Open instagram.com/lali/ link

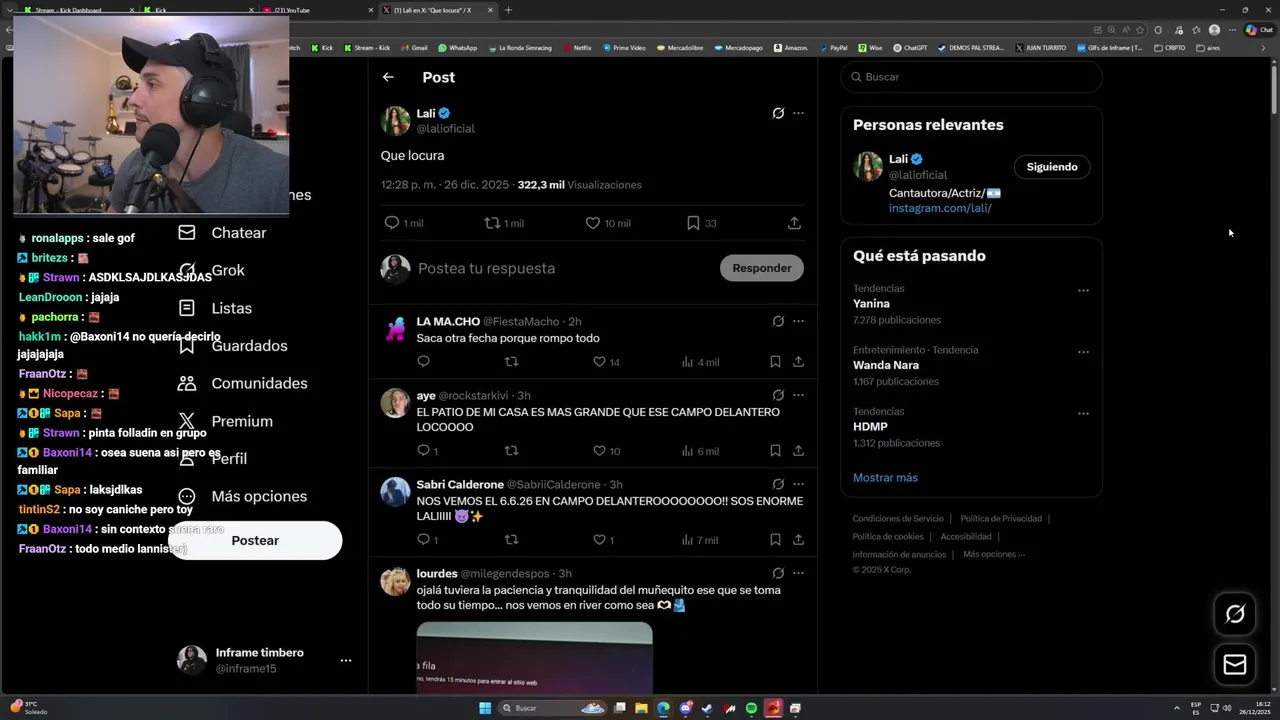tap(940, 208)
